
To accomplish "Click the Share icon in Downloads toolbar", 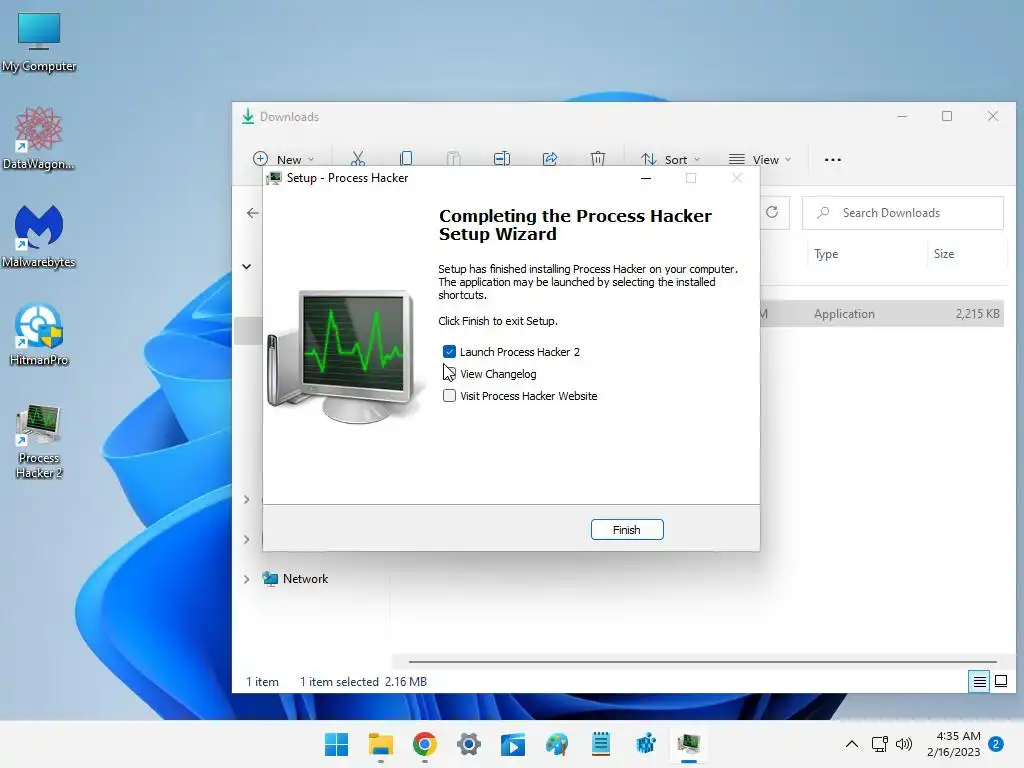I will click(x=550, y=159).
